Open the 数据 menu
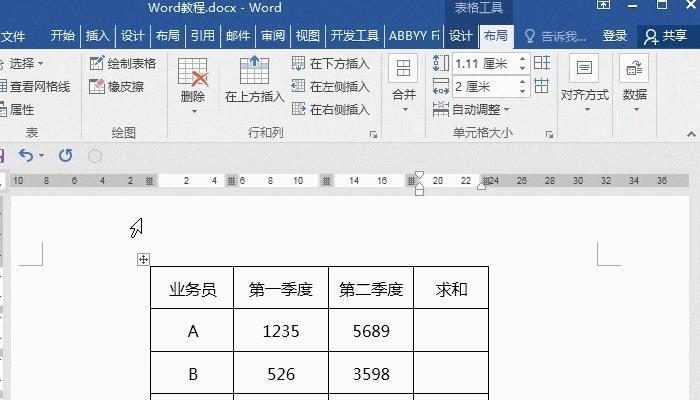The image size is (700, 400). (x=634, y=83)
